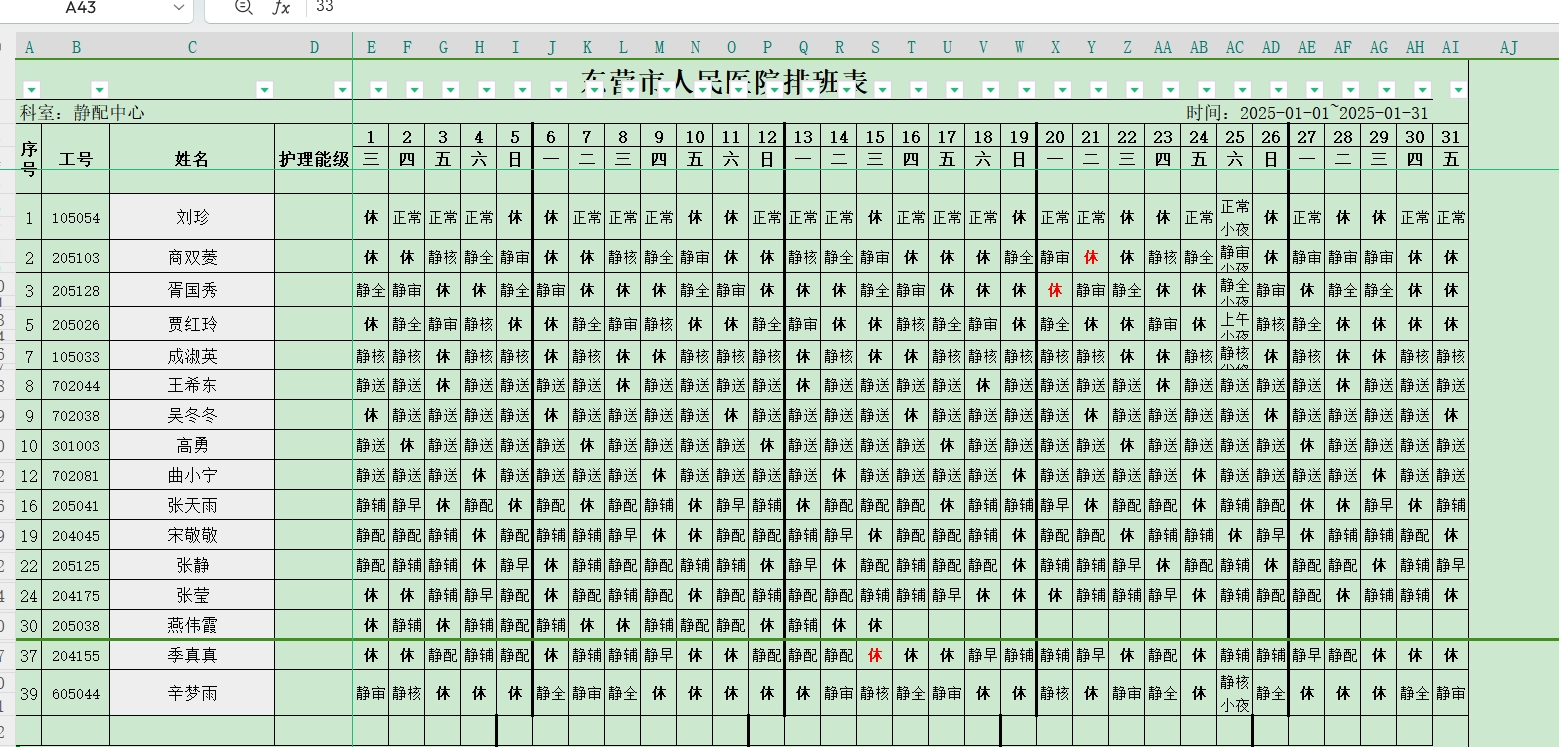Select column A header
The height and width of the screenshot is (747, 1559).
(29, 47)
